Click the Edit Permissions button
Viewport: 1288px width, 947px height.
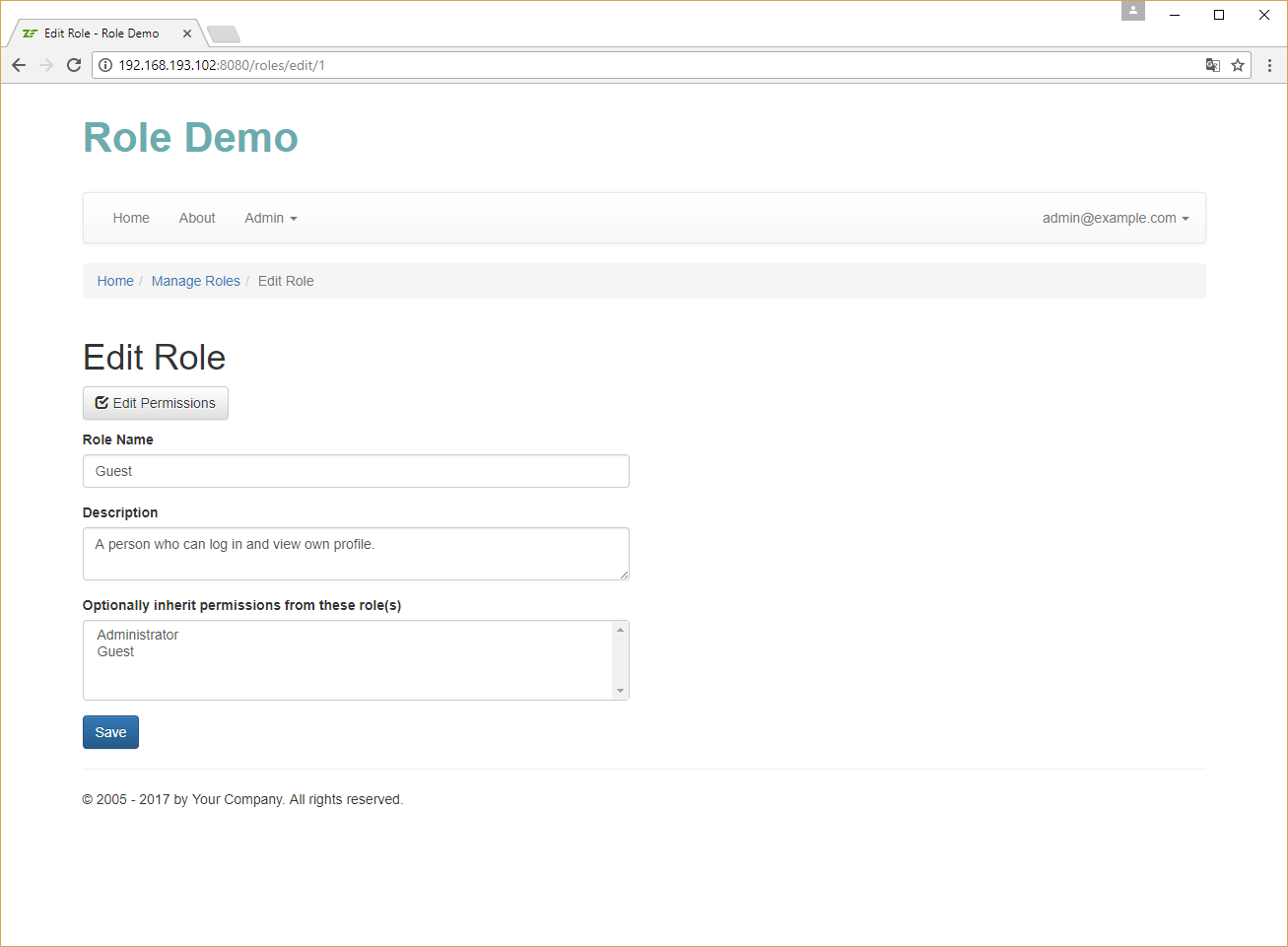click(x=156, y=403)
